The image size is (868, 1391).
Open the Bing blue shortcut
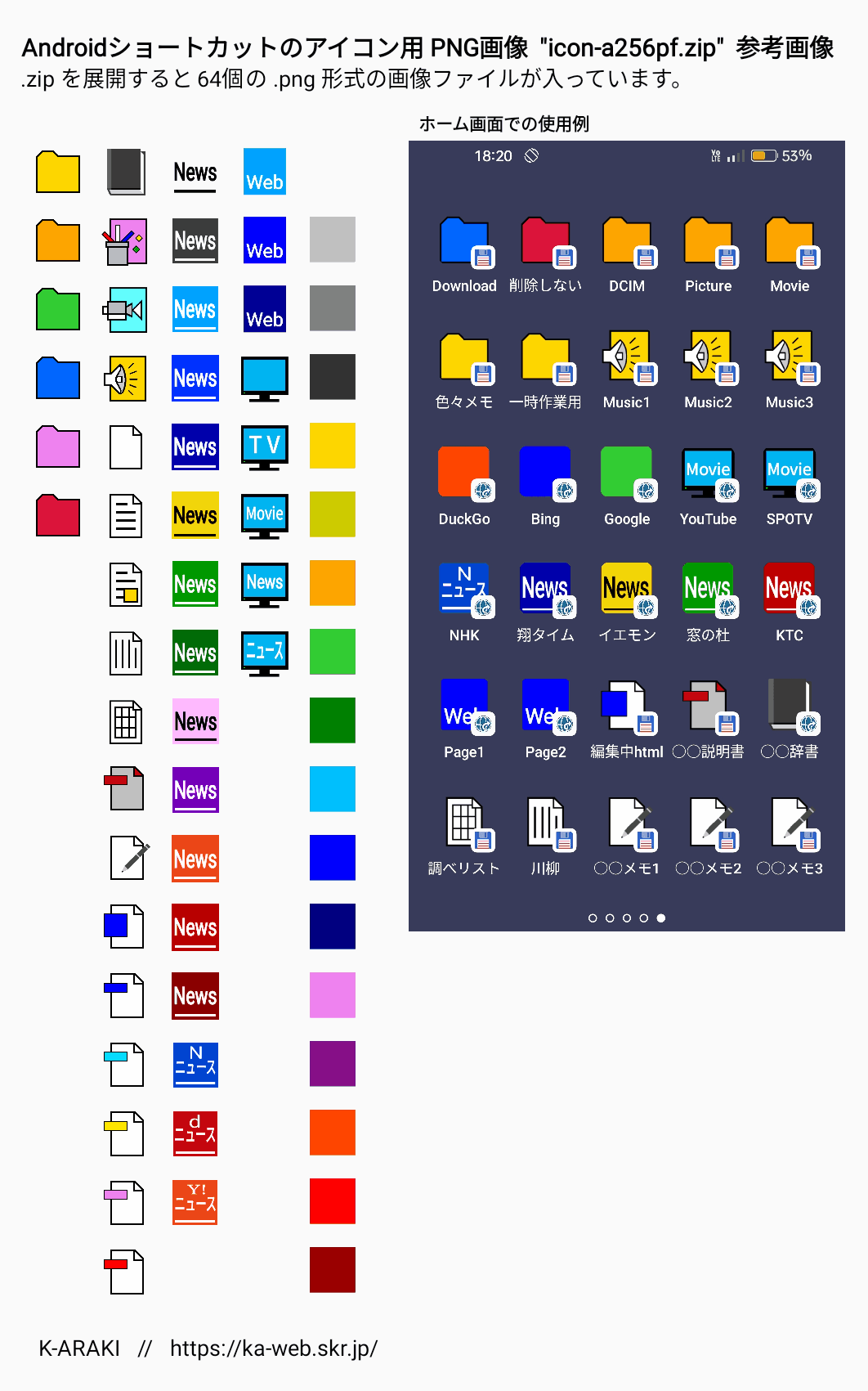click(545, 473)
